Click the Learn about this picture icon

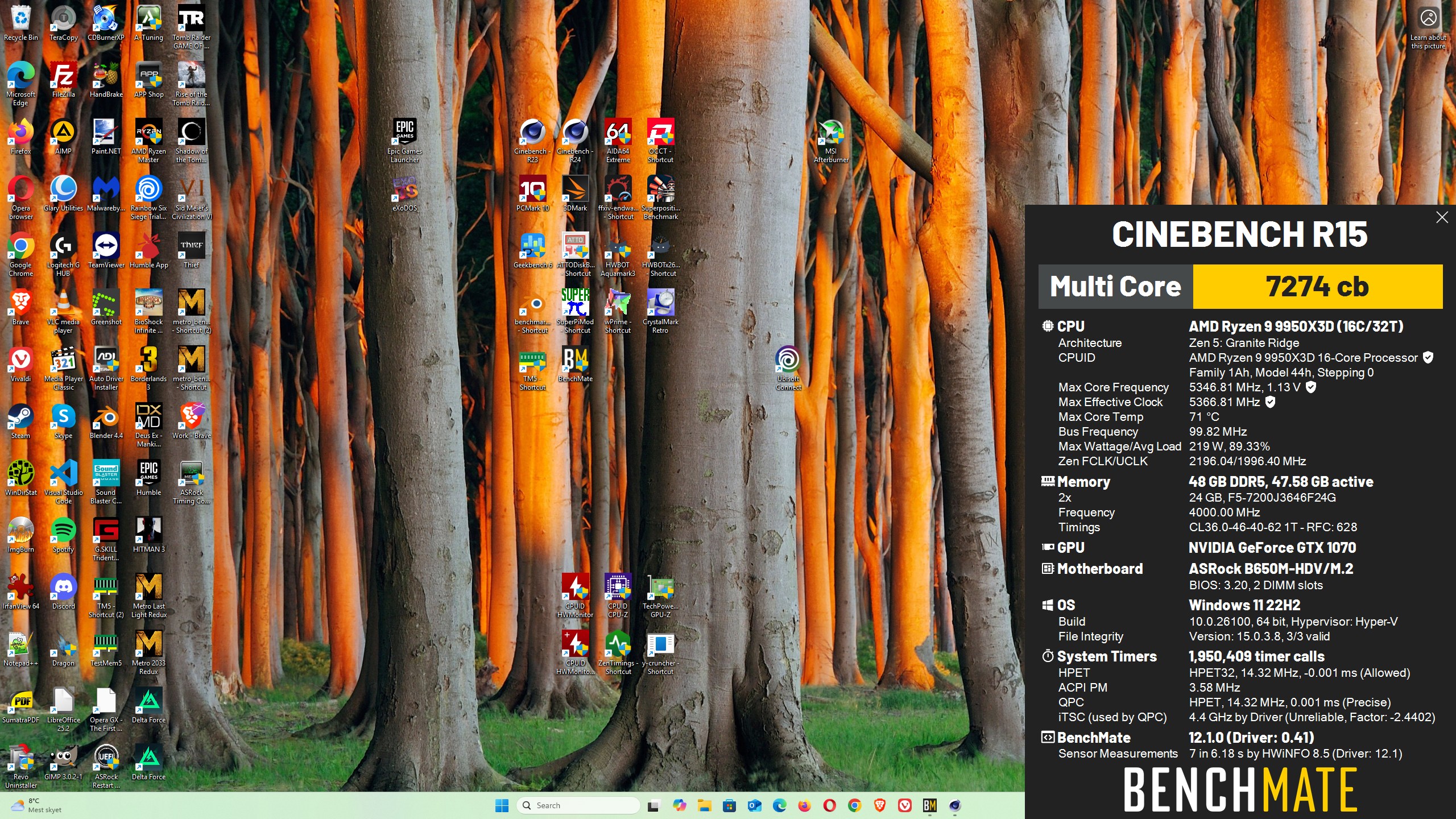click(1428, 27)
